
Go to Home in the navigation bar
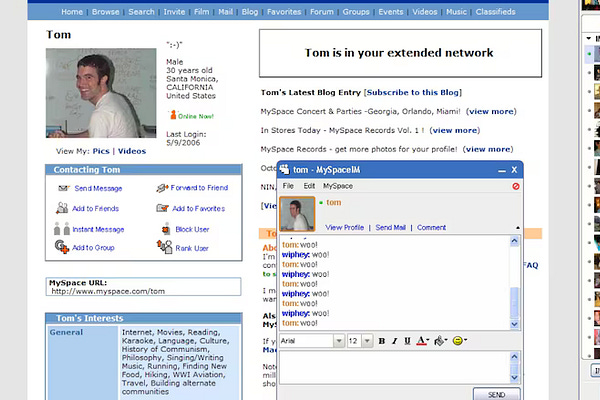[72, 12]
